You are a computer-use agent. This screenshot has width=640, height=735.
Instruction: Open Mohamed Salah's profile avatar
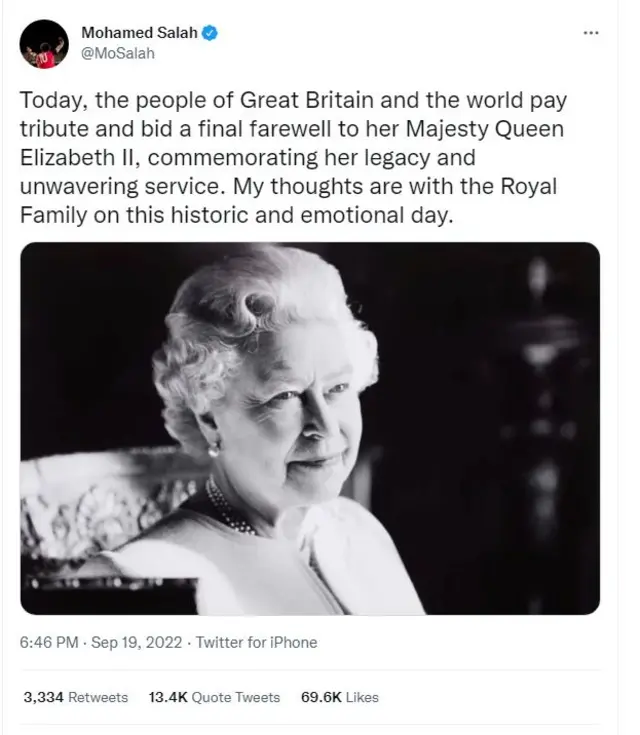(44, 44)
